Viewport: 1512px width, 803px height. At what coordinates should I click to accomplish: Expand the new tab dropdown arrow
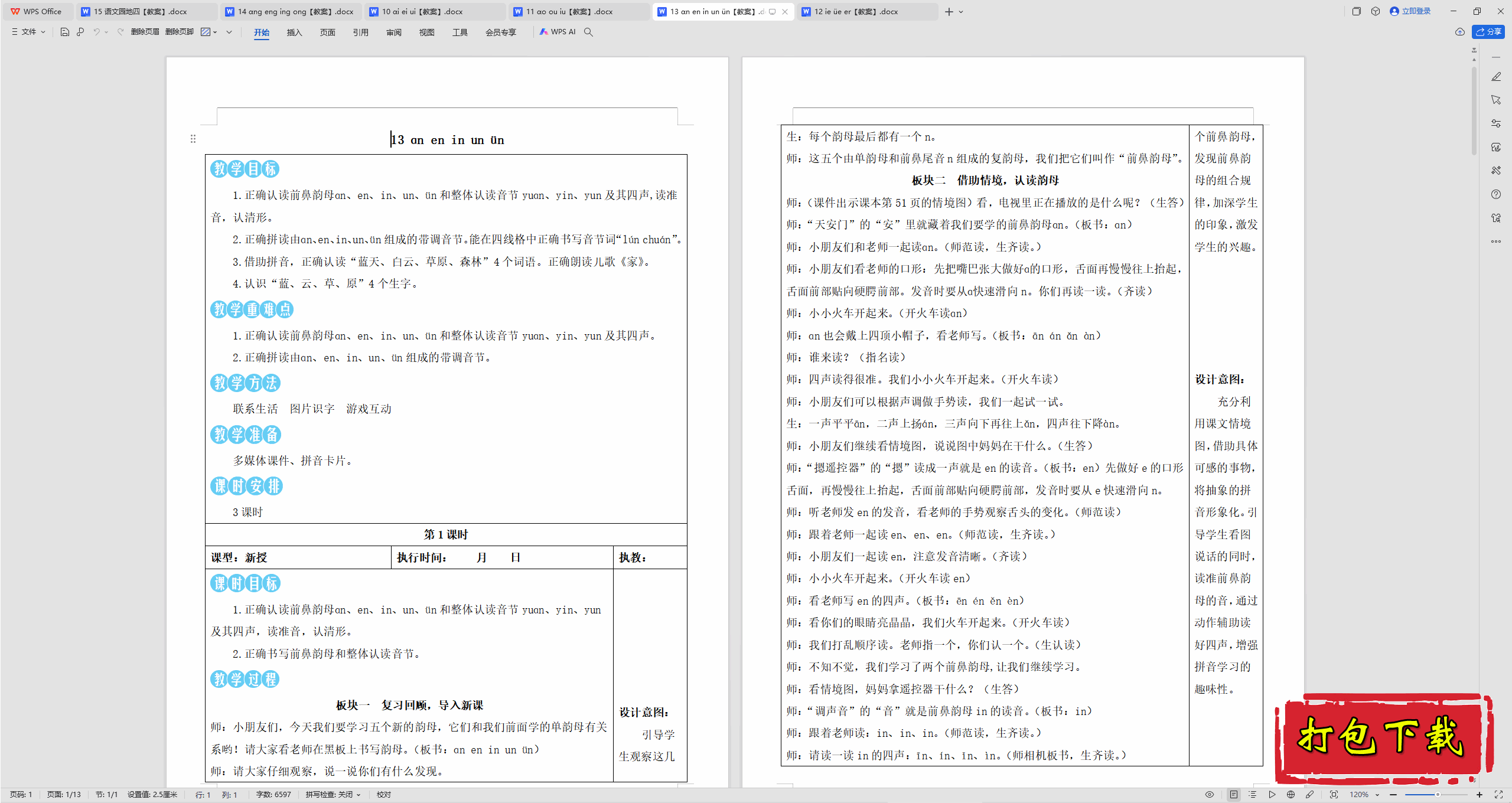click(961, 11)
